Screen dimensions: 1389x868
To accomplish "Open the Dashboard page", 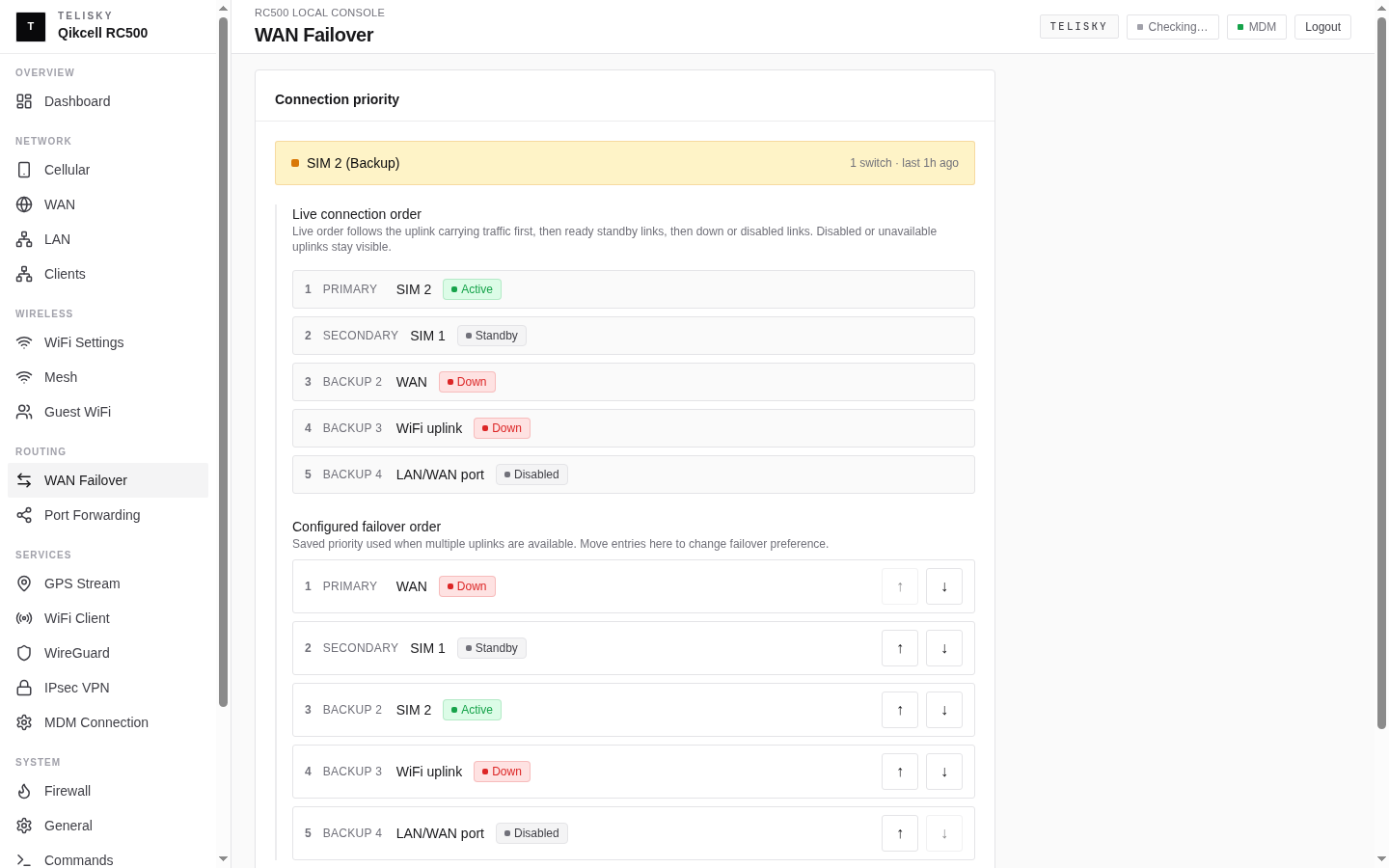I will (108, 101).
